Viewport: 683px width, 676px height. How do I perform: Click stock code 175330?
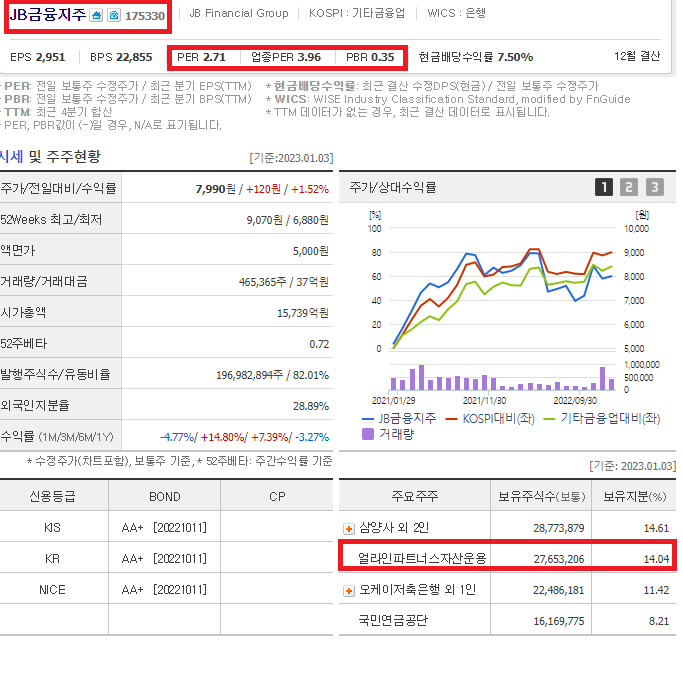(145, 16)
